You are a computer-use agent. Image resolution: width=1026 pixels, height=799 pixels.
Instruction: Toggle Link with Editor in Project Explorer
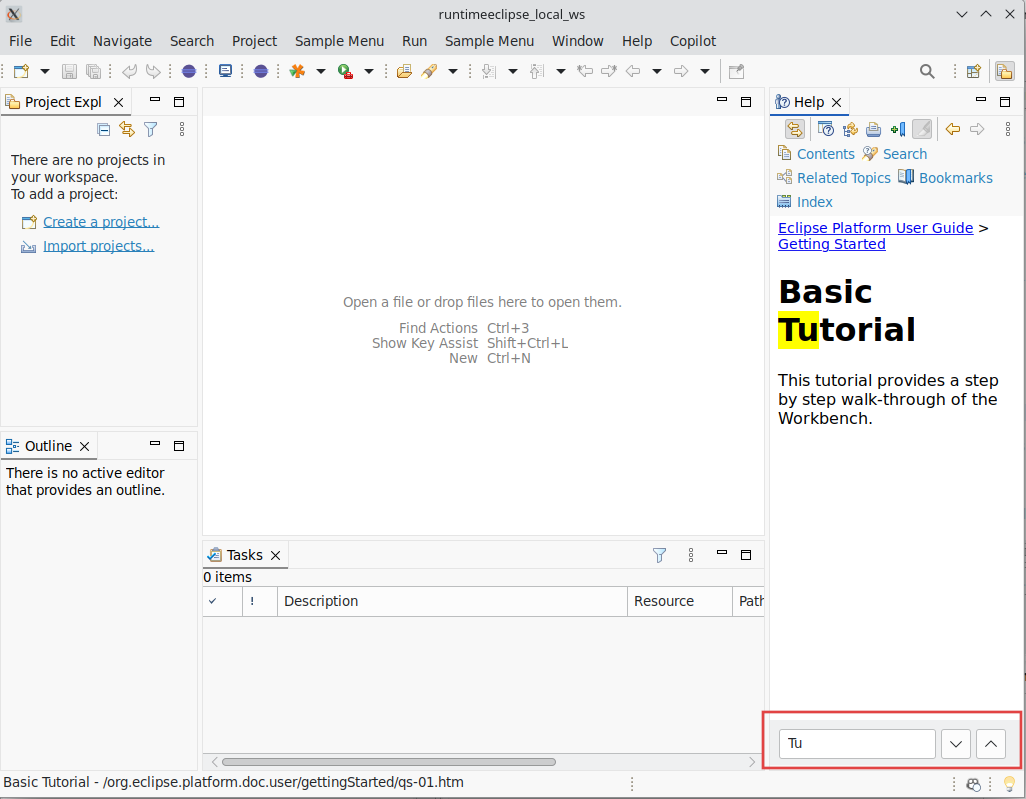click(x=126, y=129)
